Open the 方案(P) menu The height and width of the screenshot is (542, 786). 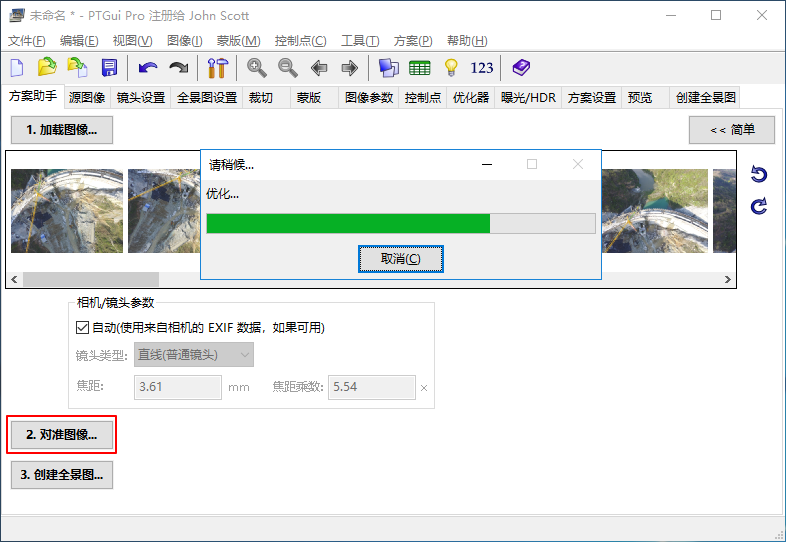[413, 41]
